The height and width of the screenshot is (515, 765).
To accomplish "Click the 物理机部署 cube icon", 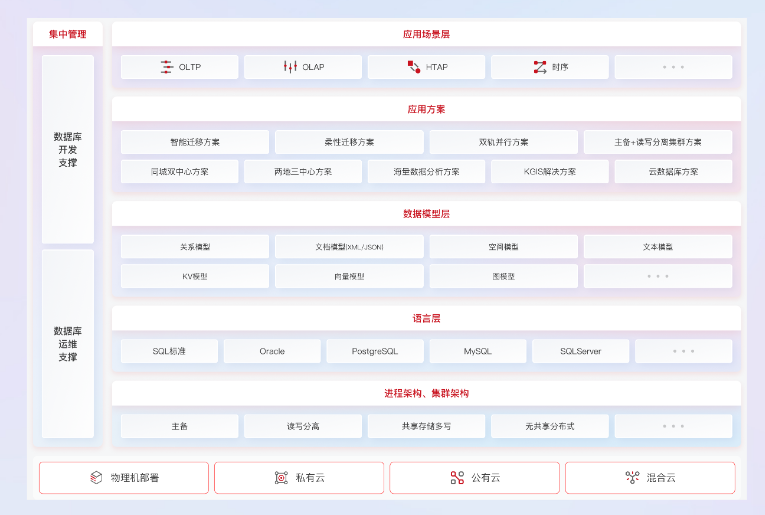I will click(x=96, y=478).
